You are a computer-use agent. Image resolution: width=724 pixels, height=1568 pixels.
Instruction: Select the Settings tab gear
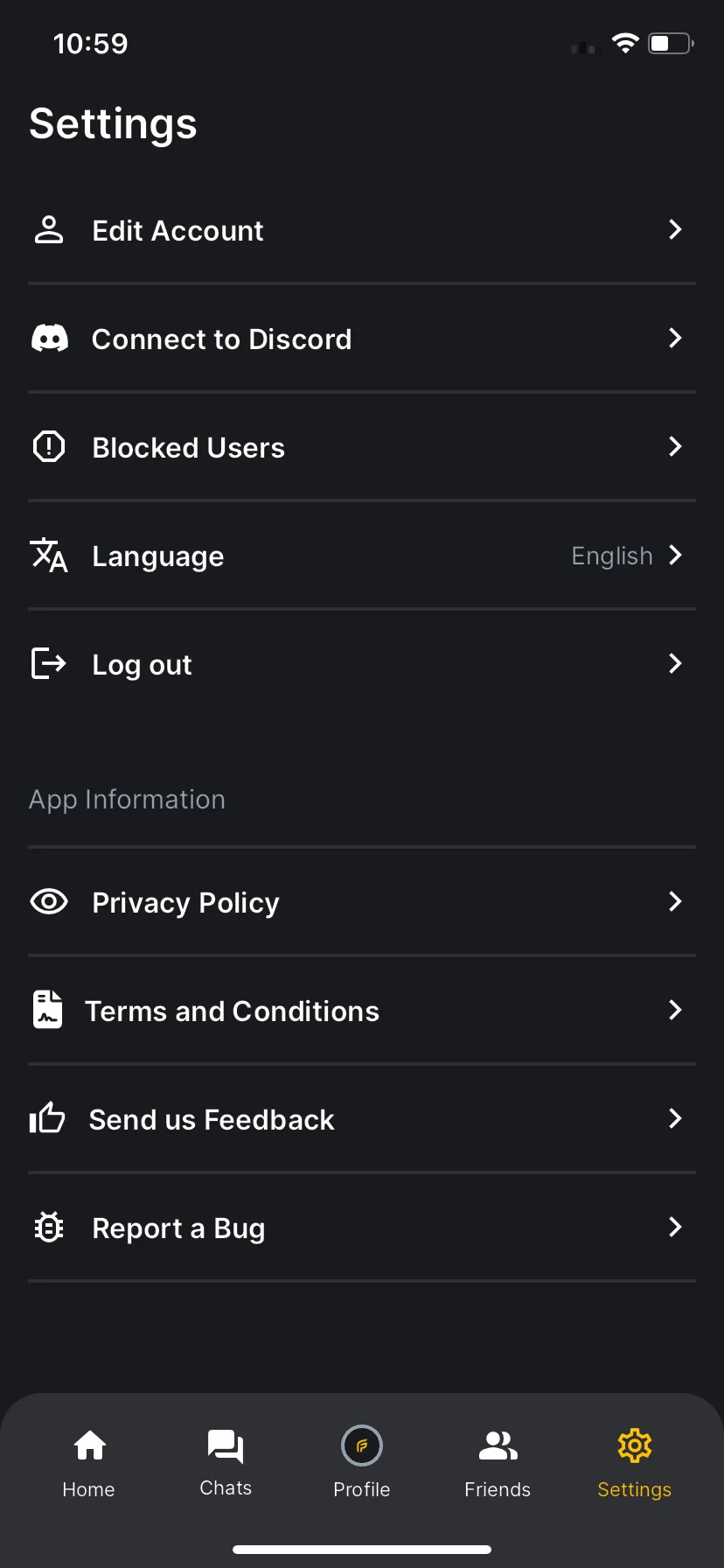pyautogui.click(x=635, y=1445)
